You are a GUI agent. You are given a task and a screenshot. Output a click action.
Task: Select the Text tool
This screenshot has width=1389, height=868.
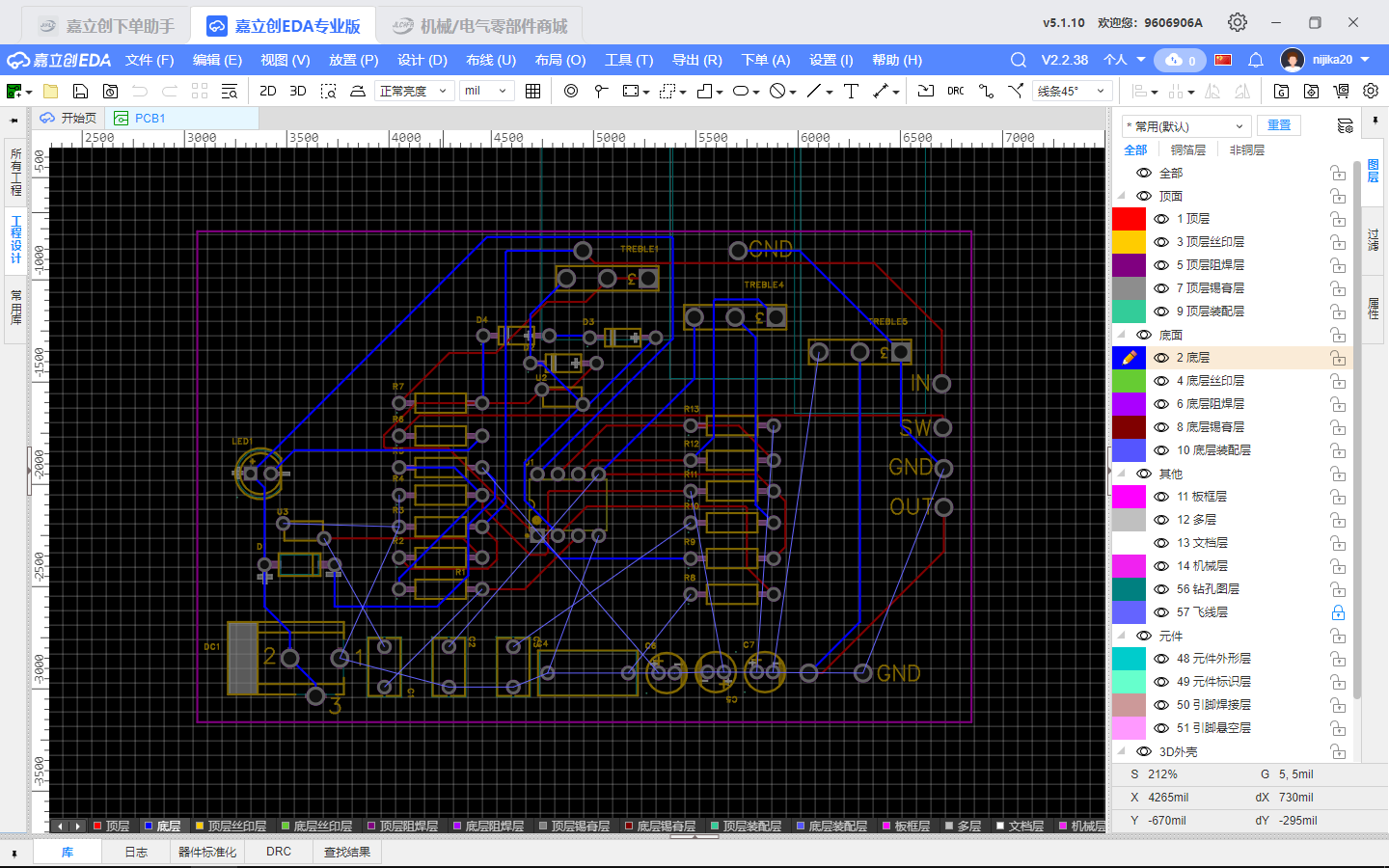851,91
